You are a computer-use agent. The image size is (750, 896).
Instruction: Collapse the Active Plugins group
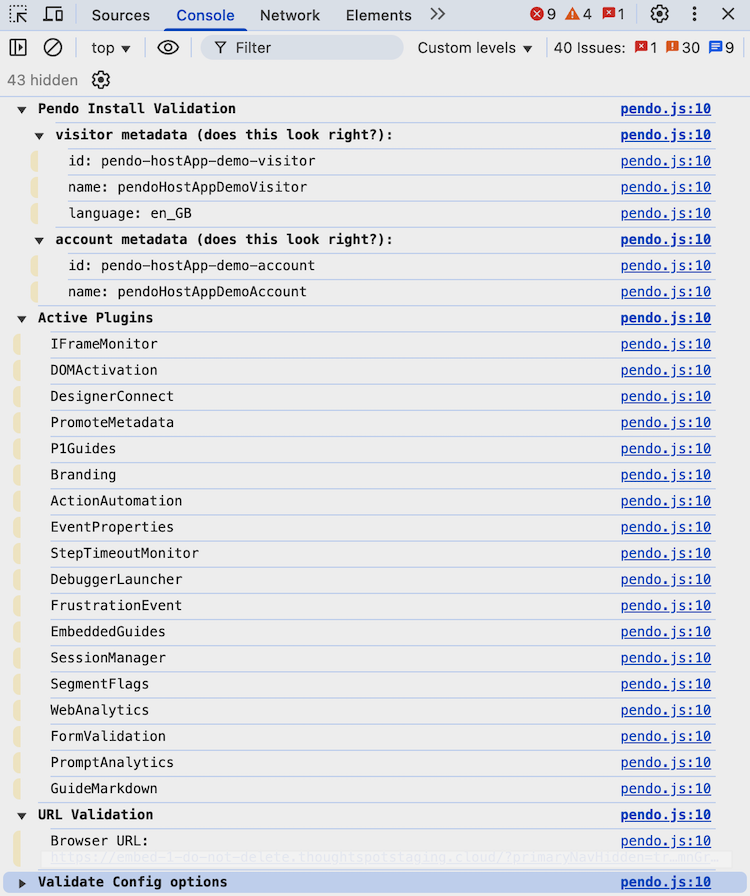[22, 319]
